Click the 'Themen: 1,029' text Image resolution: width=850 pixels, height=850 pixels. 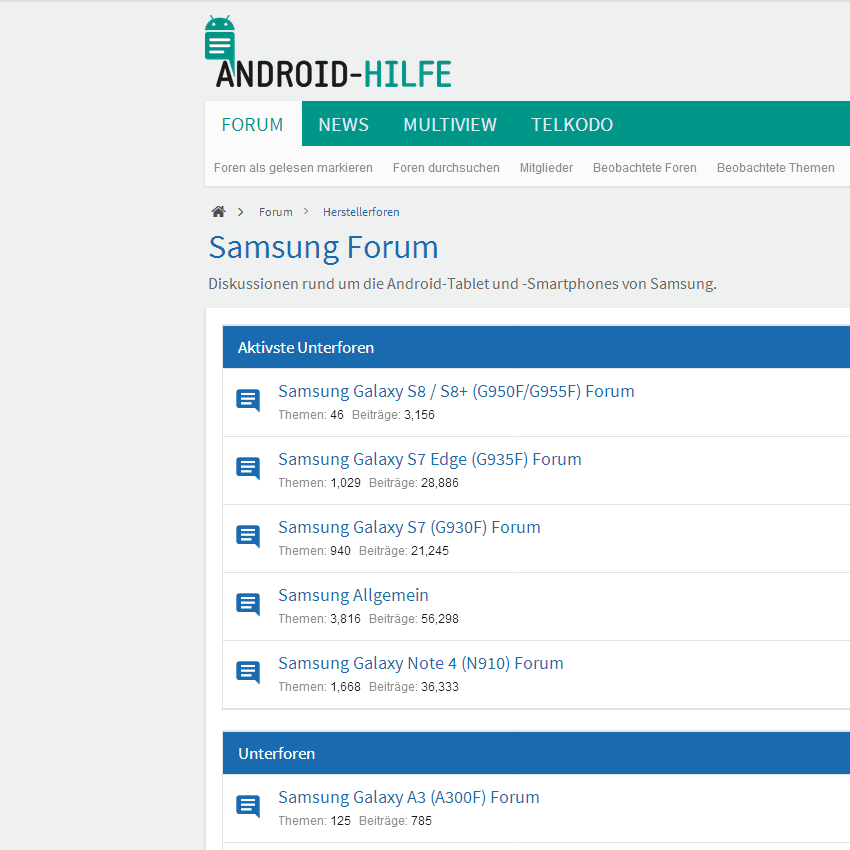pos(319,482)
